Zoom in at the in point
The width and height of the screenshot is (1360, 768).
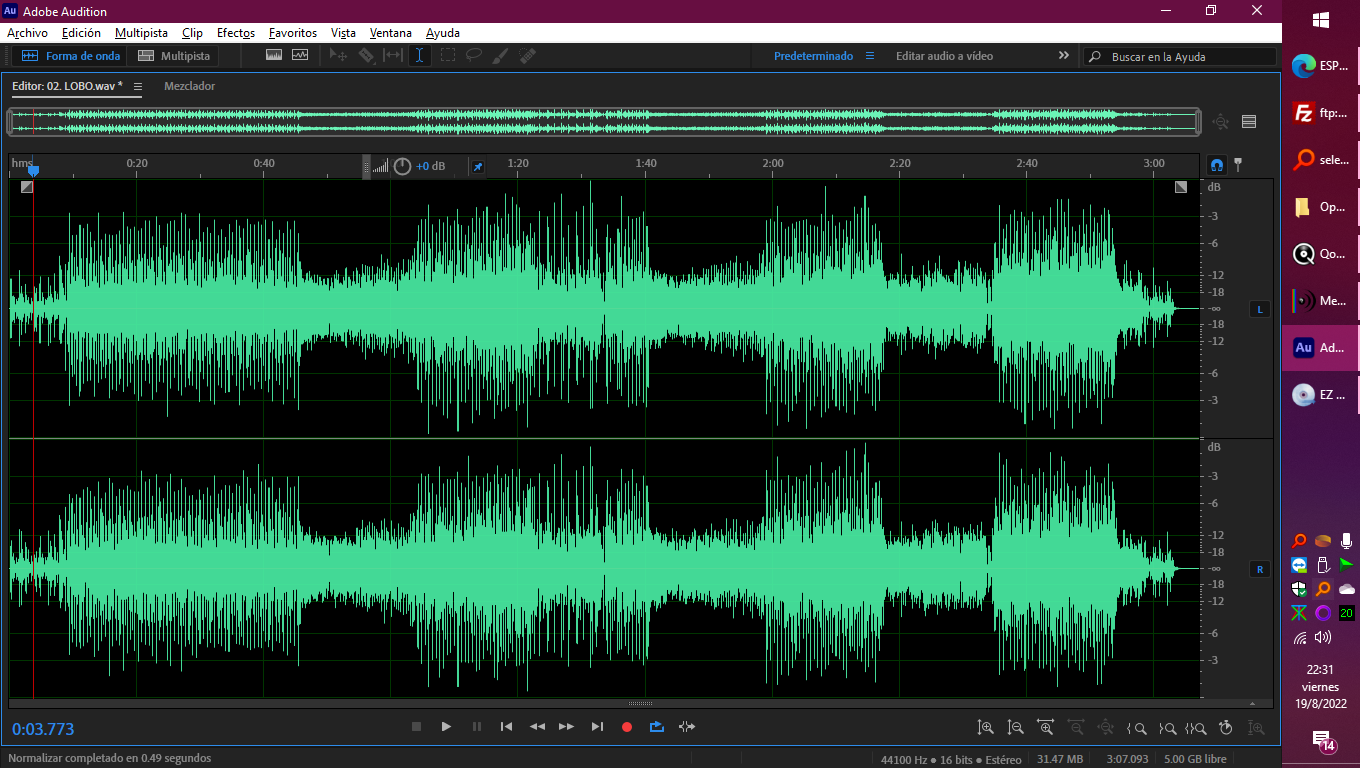pos(1136,728)
